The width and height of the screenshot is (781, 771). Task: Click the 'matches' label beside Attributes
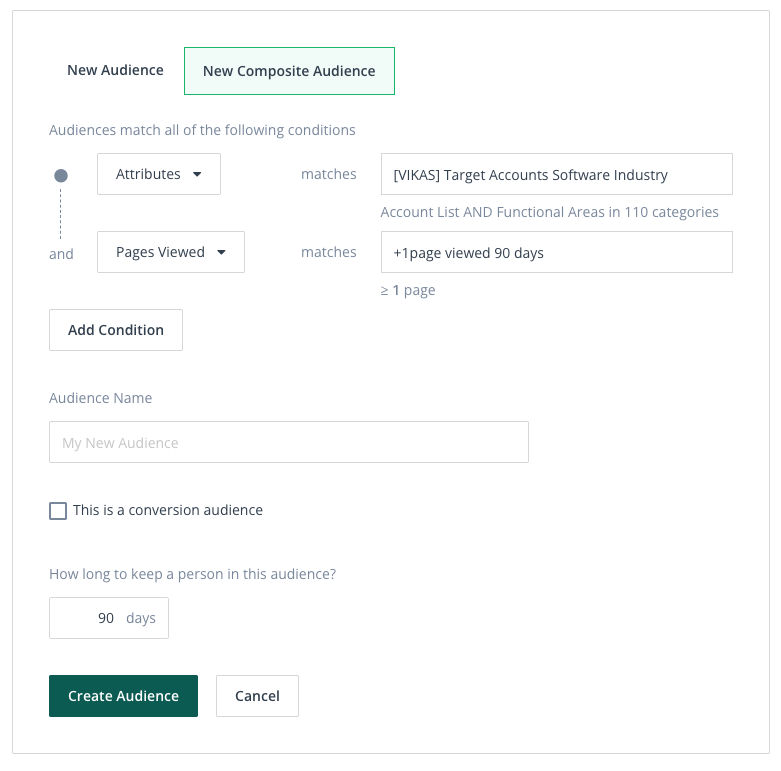pos(329,174)
